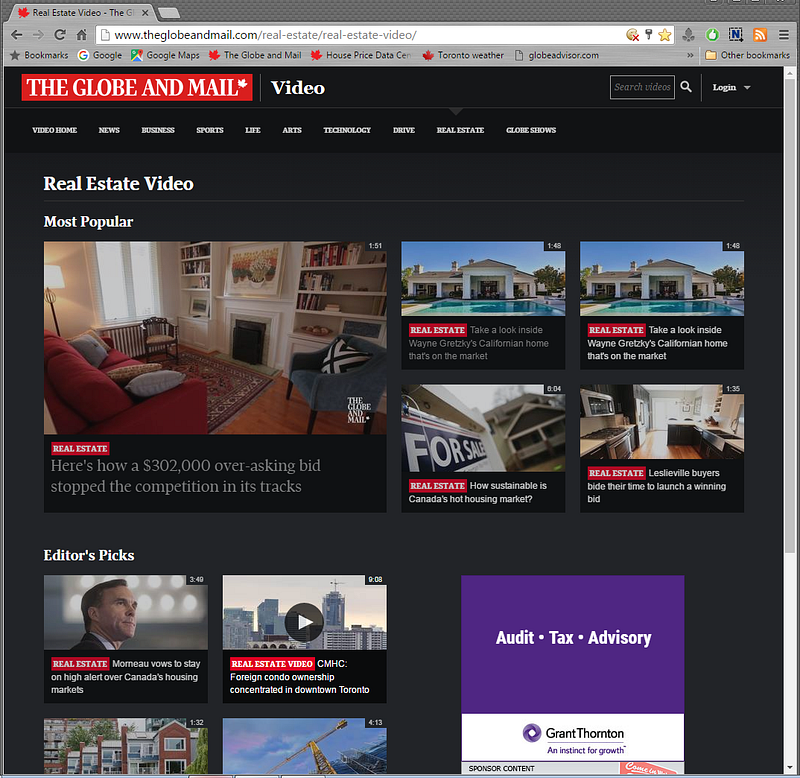800x778 pixels.
Task: Select the Real Estate menu item
Action: click(x=460, y=130)
